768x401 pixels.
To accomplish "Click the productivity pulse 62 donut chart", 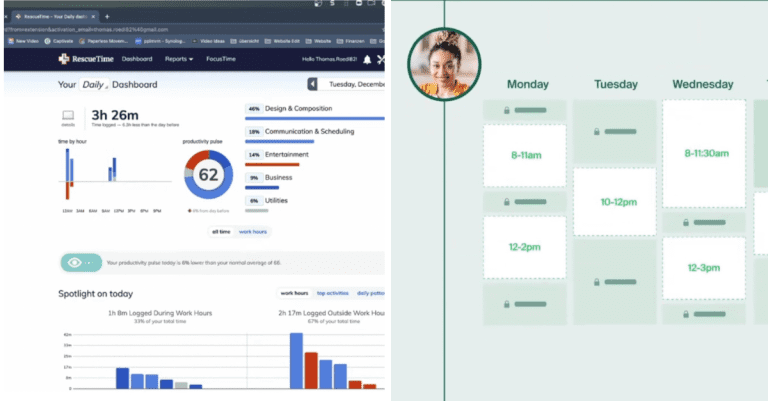I will tap(208, 174).
